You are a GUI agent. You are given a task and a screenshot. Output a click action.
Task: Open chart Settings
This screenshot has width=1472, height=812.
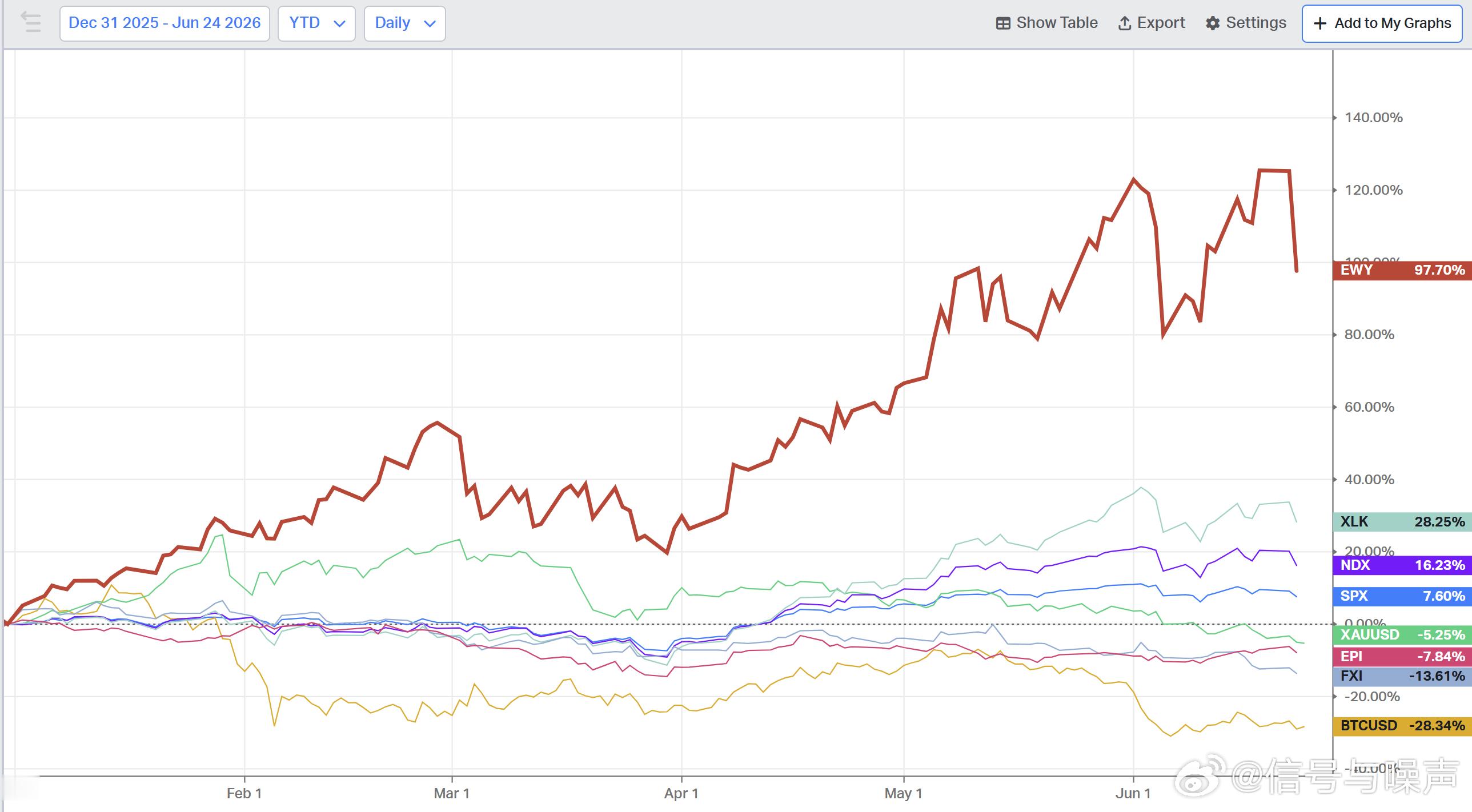point(1246,23)
